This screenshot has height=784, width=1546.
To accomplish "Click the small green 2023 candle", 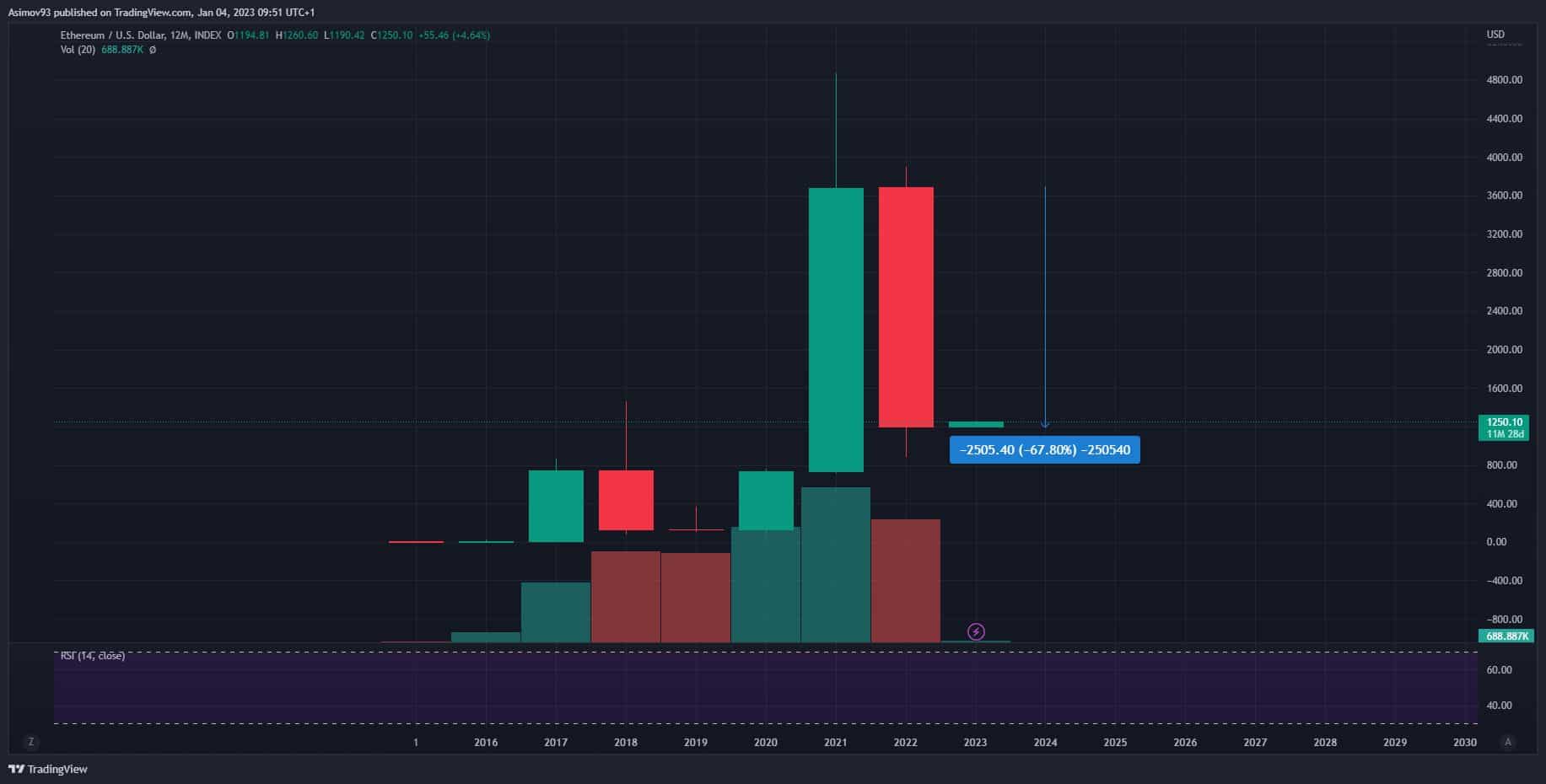I will pos(976,424).
